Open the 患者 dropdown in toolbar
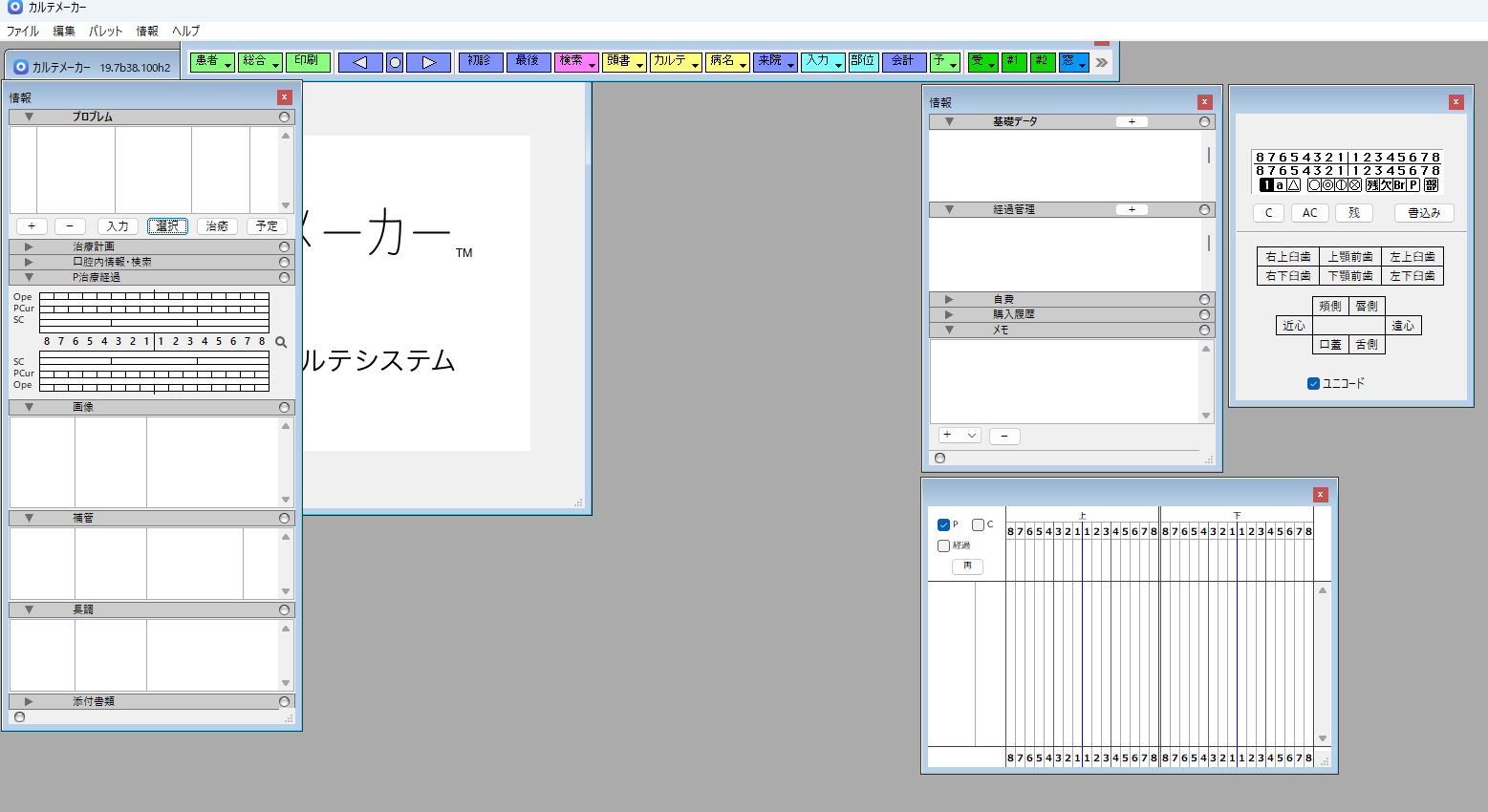 tap(211, 61)
